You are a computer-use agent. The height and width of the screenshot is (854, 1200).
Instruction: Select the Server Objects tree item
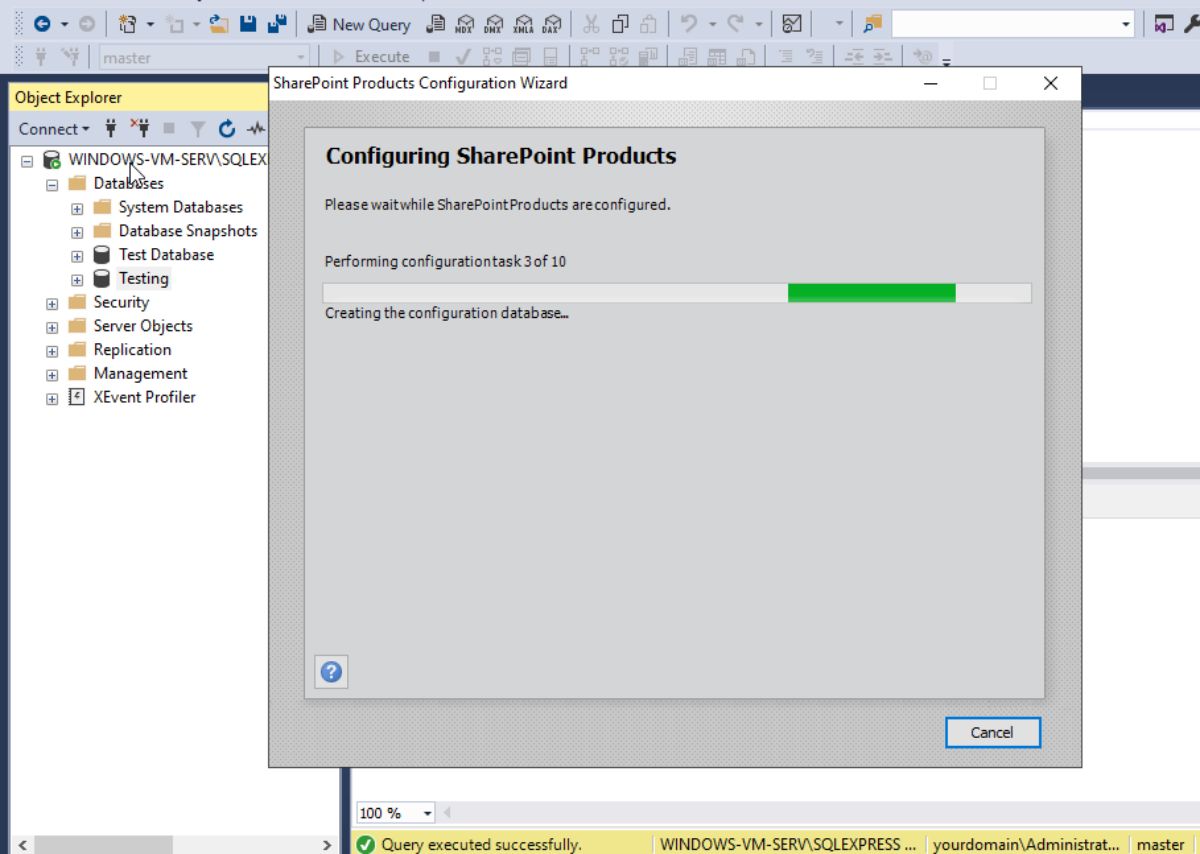[143, 326]
